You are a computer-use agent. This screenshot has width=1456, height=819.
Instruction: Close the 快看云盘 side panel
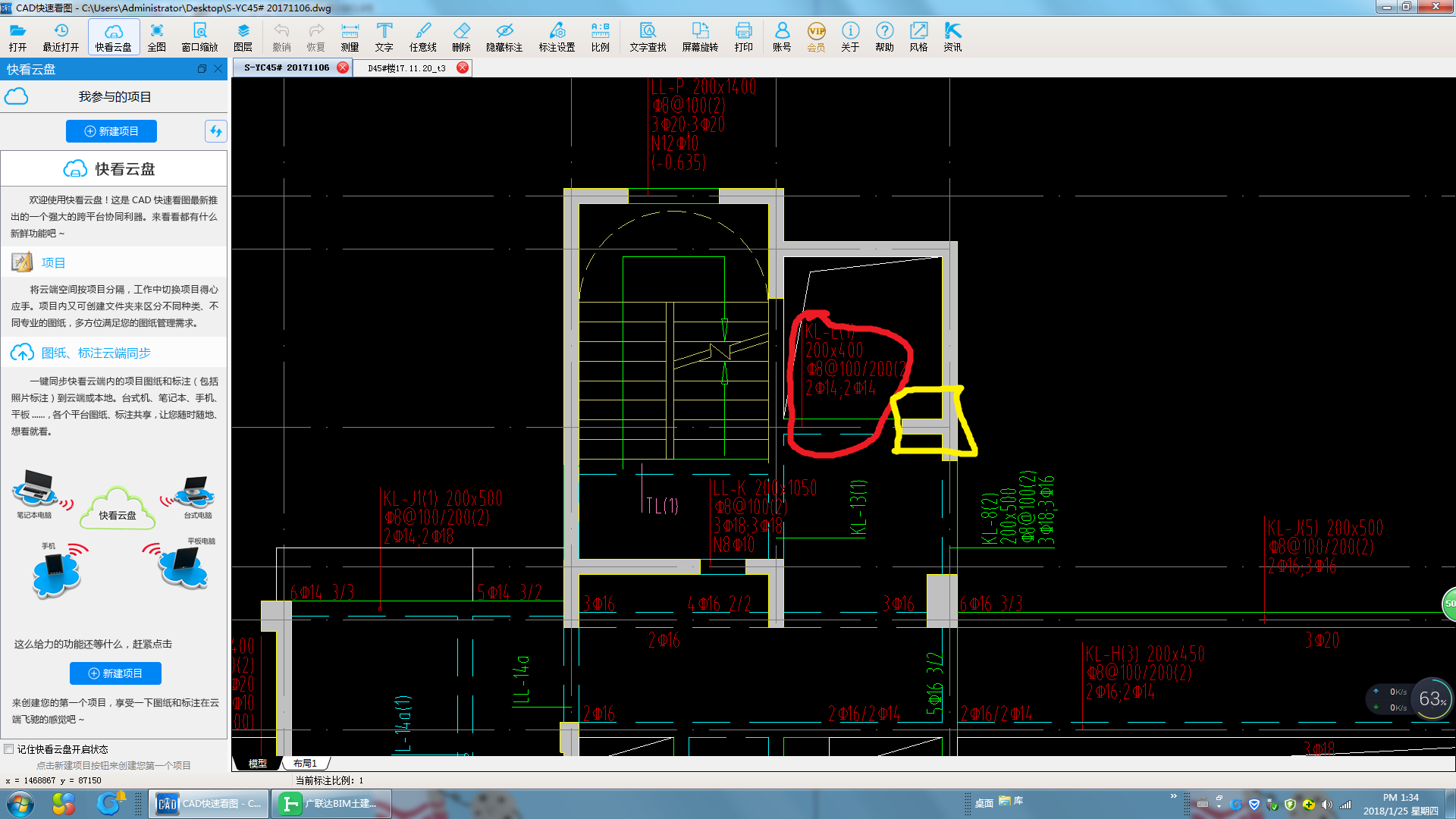point(218,69)
